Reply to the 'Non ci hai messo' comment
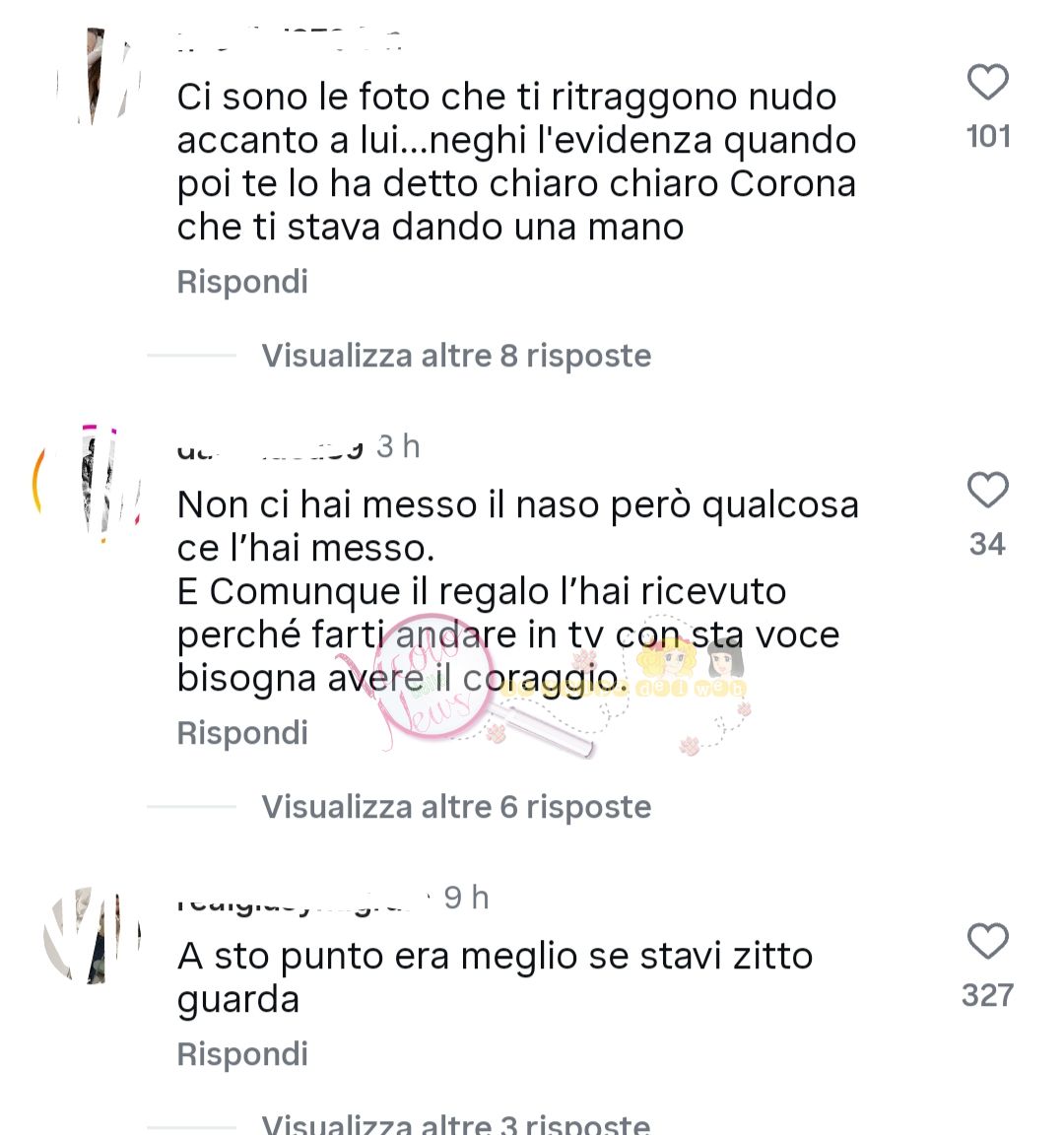The height and width of the screenshot is (1135, 1064). (242, 733)
